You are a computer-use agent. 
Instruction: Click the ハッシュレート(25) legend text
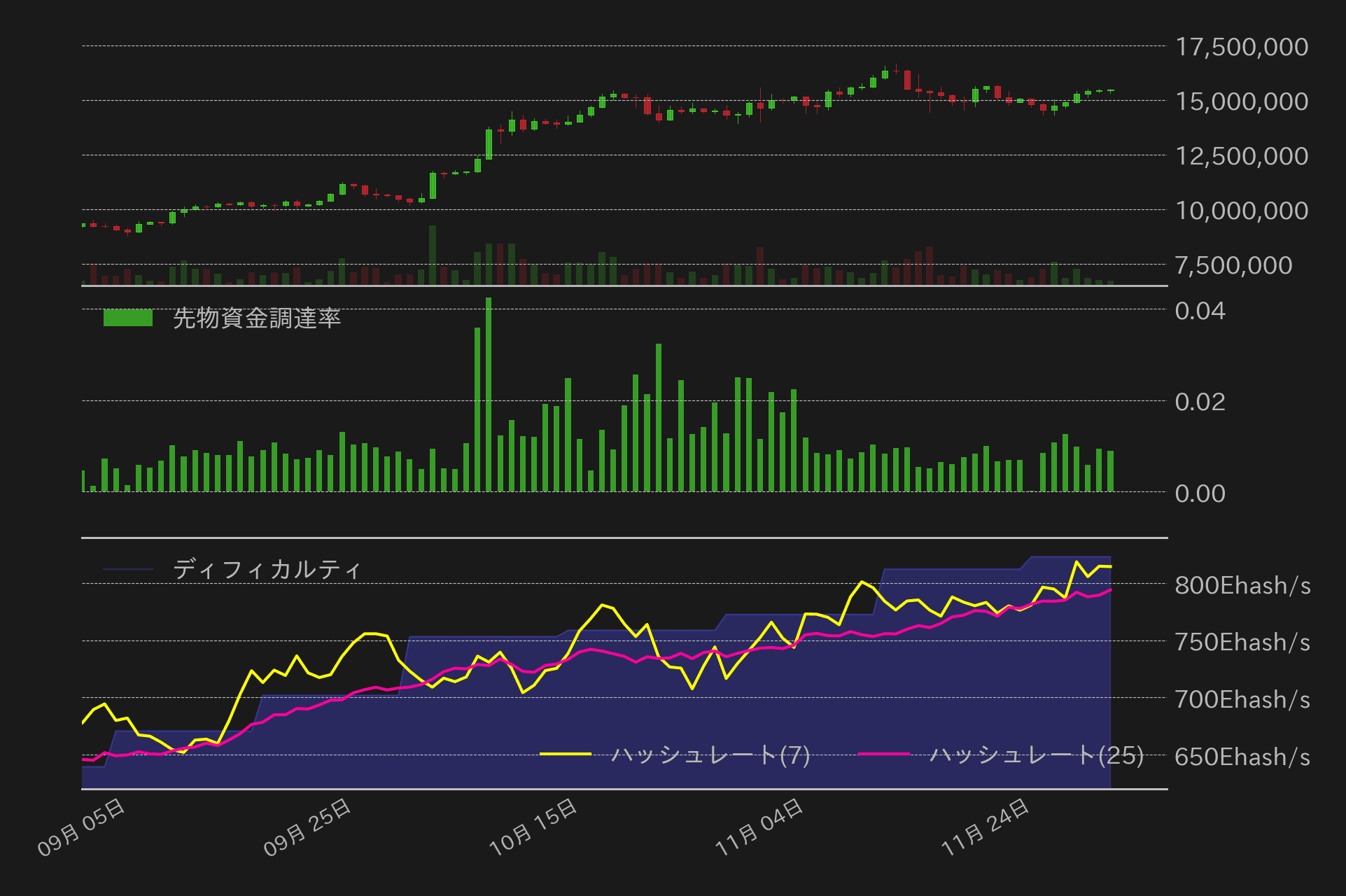click(x=1037, y=755)
